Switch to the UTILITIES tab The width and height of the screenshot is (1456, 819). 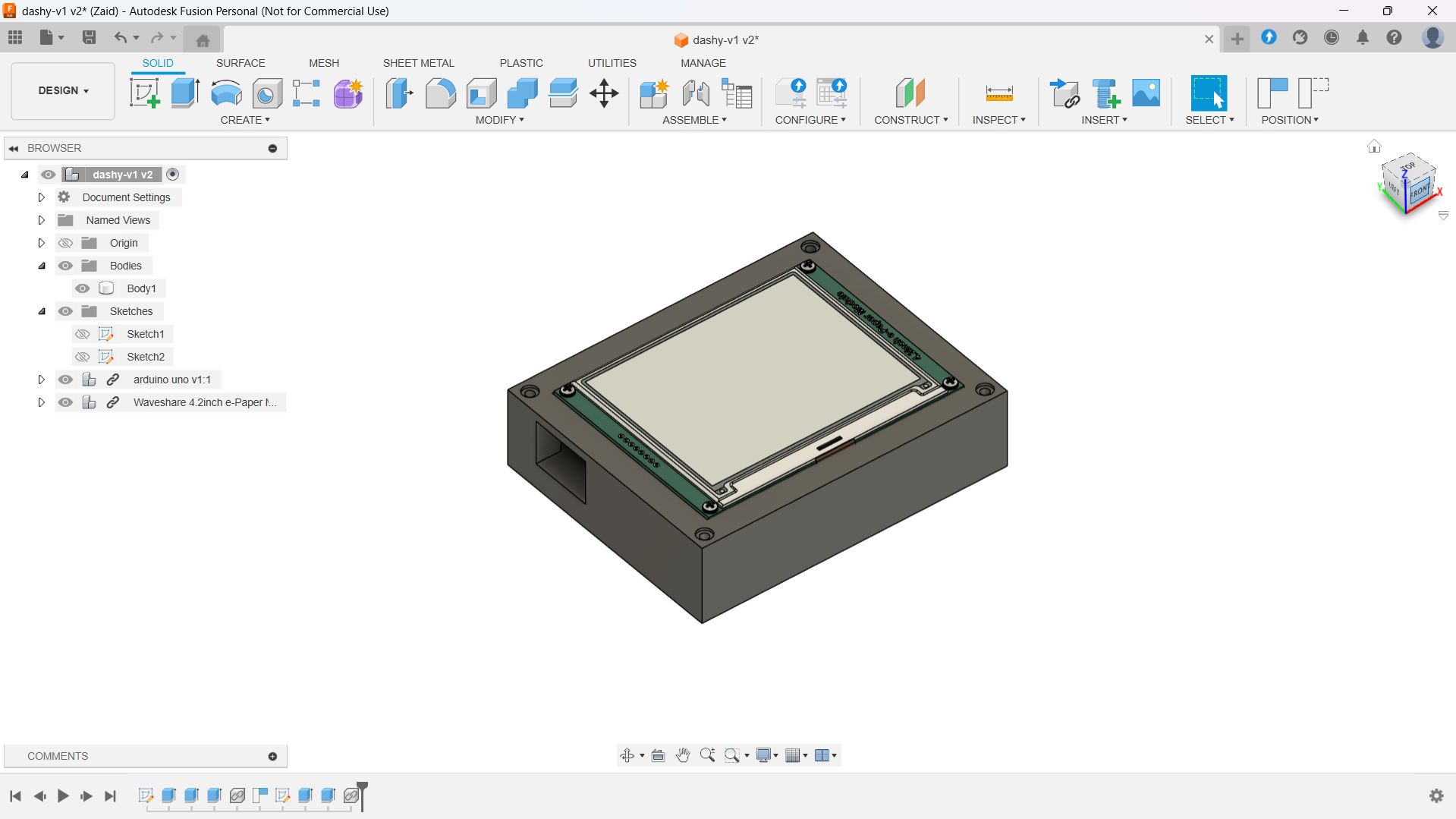click(x=612, y=63)
